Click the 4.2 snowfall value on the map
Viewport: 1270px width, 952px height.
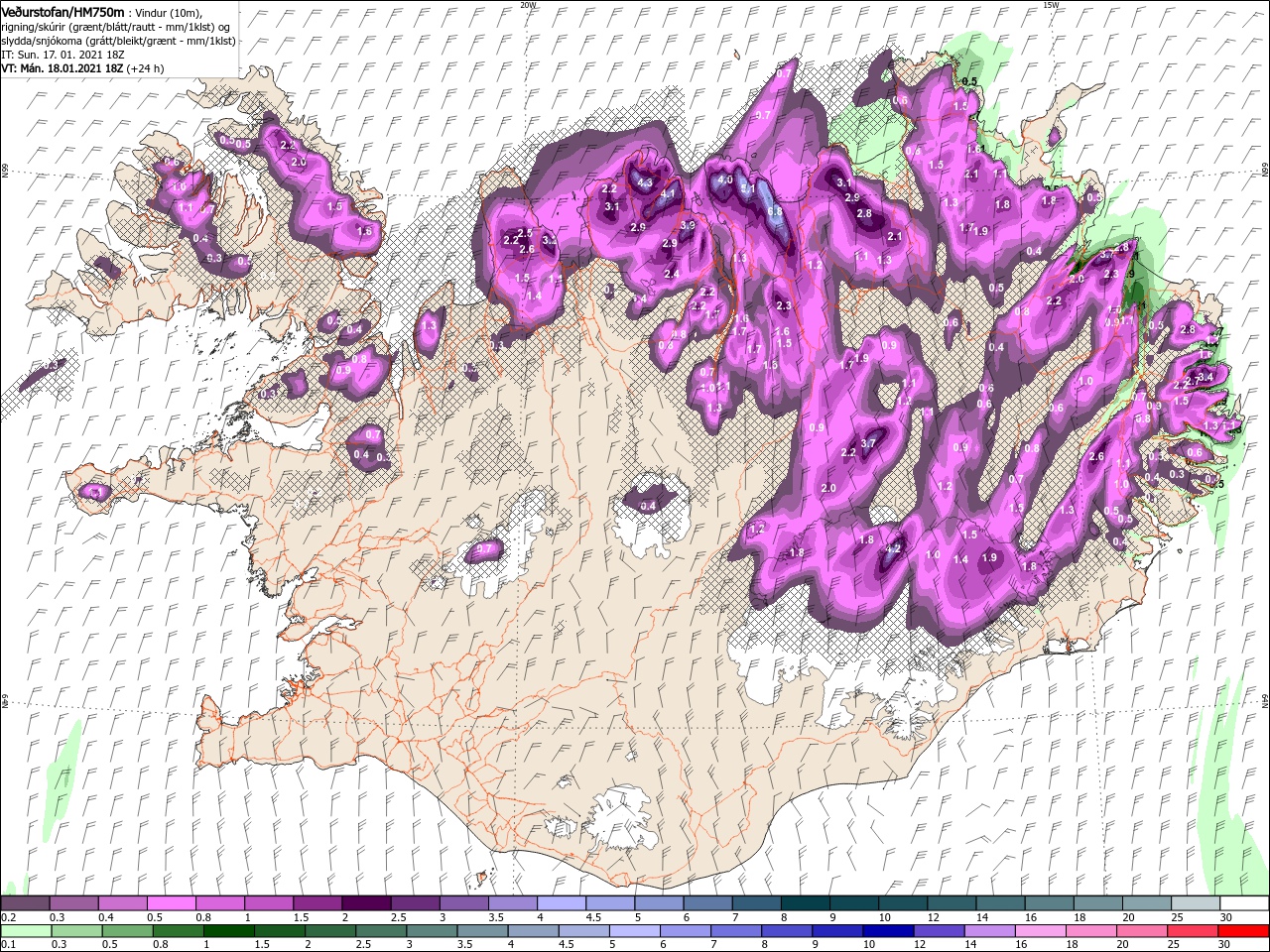892,548
